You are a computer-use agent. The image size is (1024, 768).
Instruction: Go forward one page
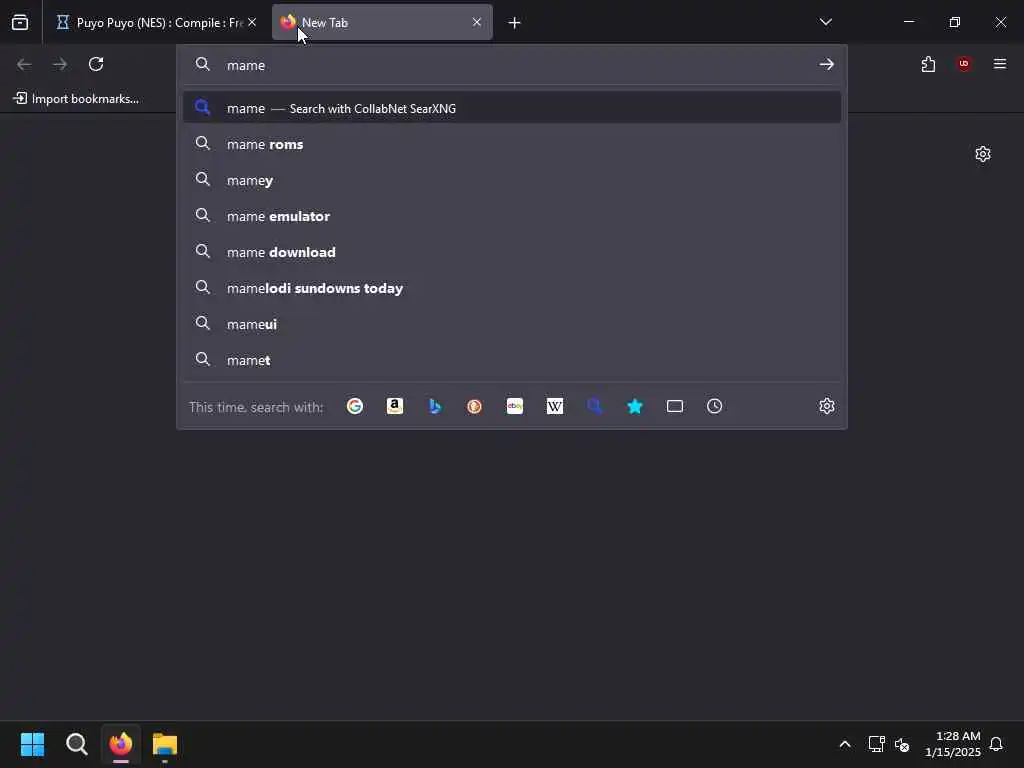click(60, 64)
